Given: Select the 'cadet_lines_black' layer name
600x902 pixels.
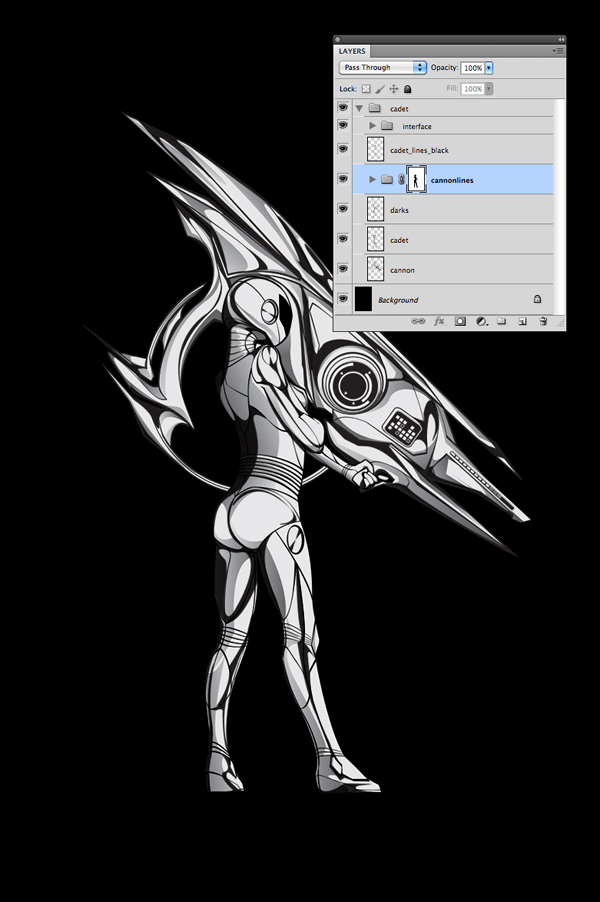Looking at the screenshot, I should click(x=419, y=150).
